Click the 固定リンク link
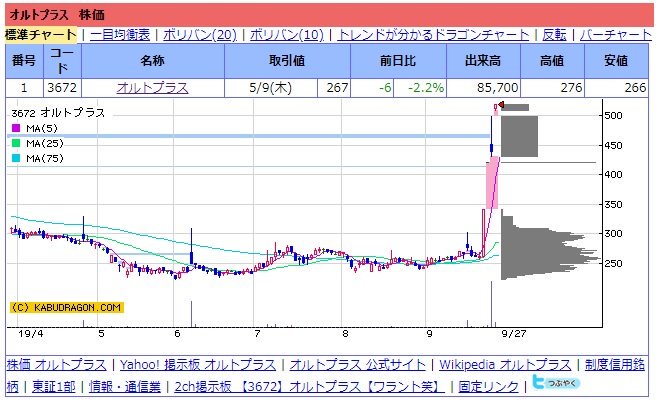 point(488,386)
